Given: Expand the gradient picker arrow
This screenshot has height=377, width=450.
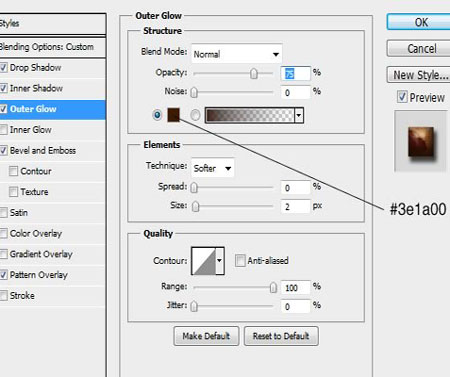Looking at the screenshot, I should 299,115.
